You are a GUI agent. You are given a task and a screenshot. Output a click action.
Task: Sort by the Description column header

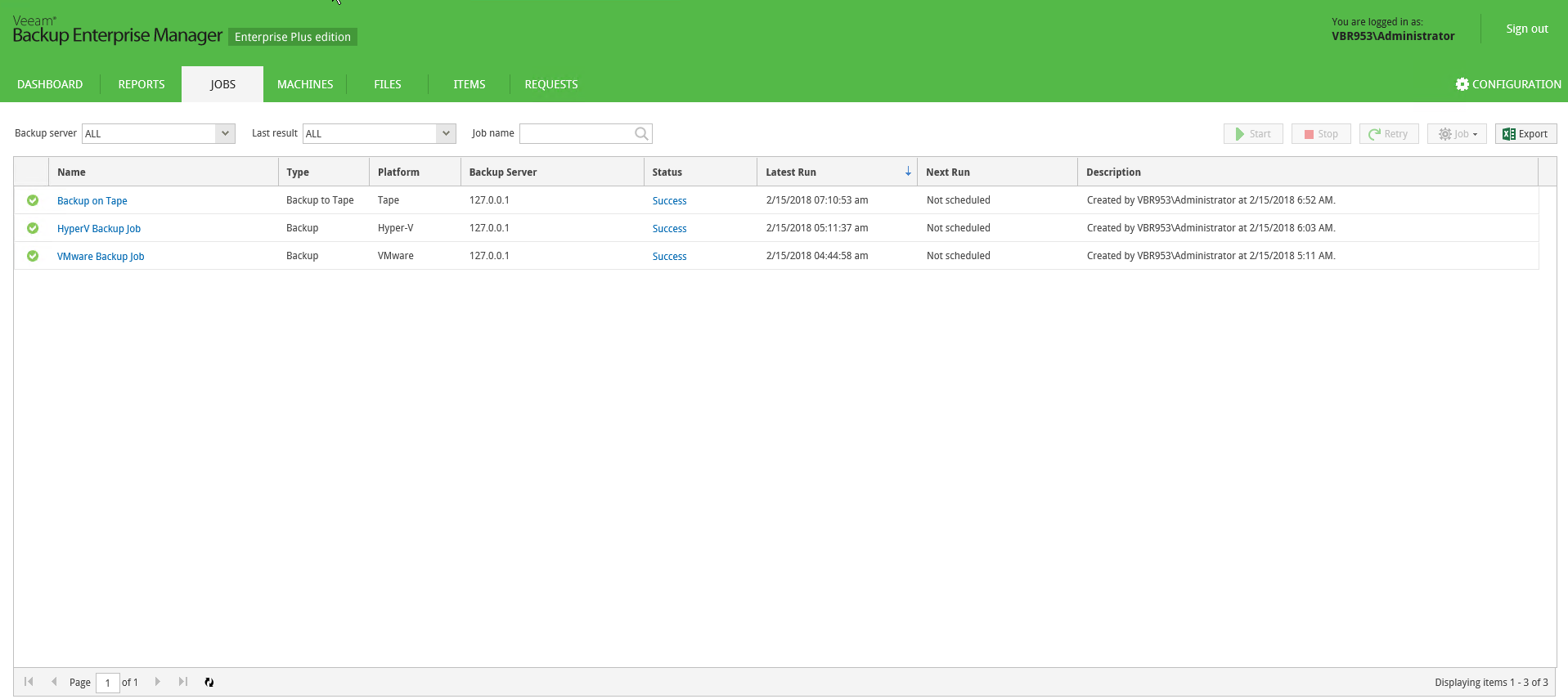1308,172
